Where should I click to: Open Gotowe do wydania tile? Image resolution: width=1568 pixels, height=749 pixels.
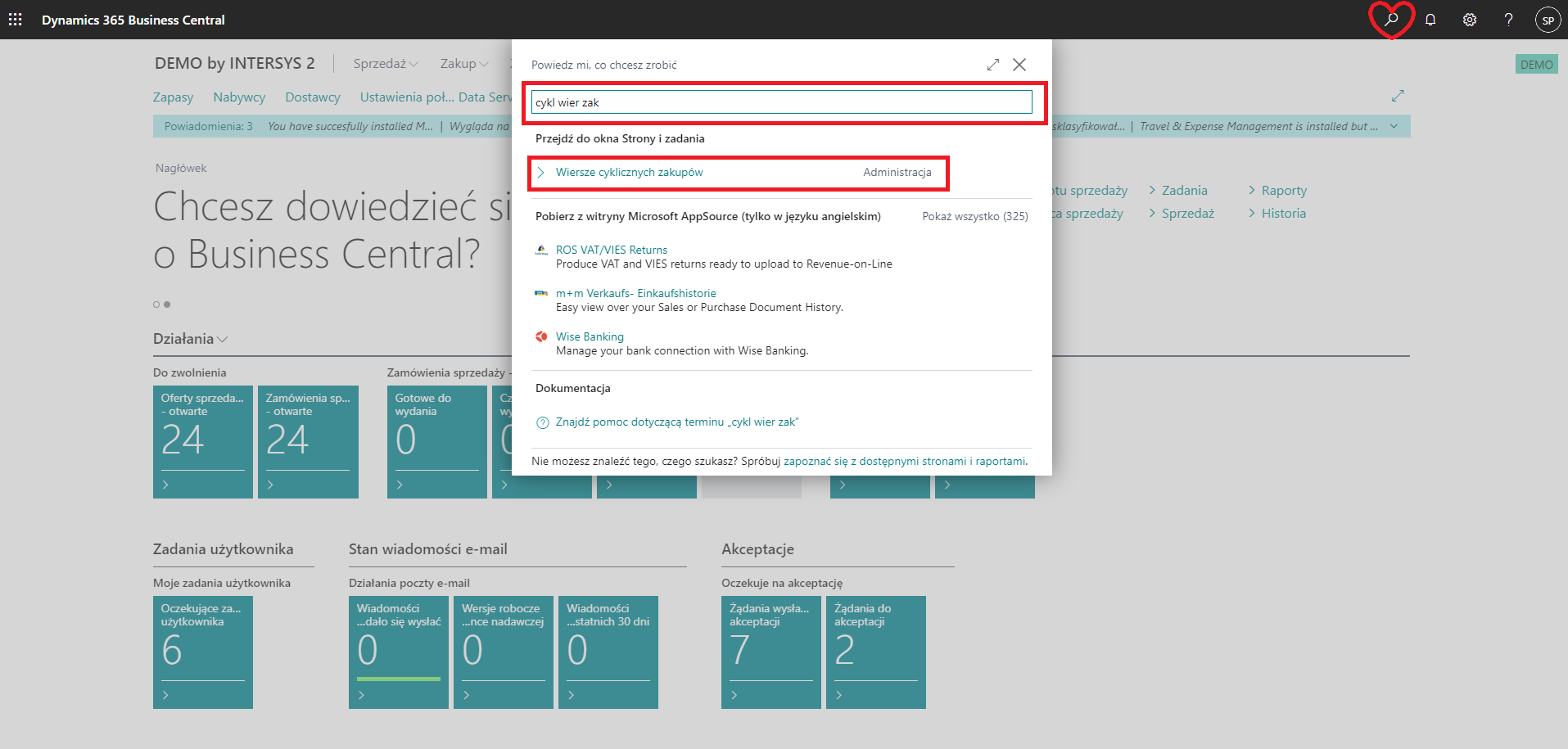[437, 442]
